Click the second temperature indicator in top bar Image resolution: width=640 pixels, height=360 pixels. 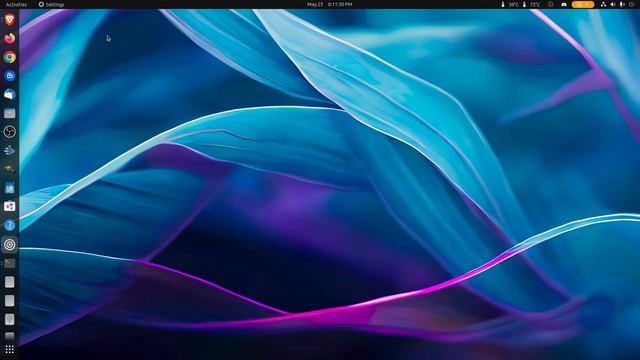[x=531, y=4]
